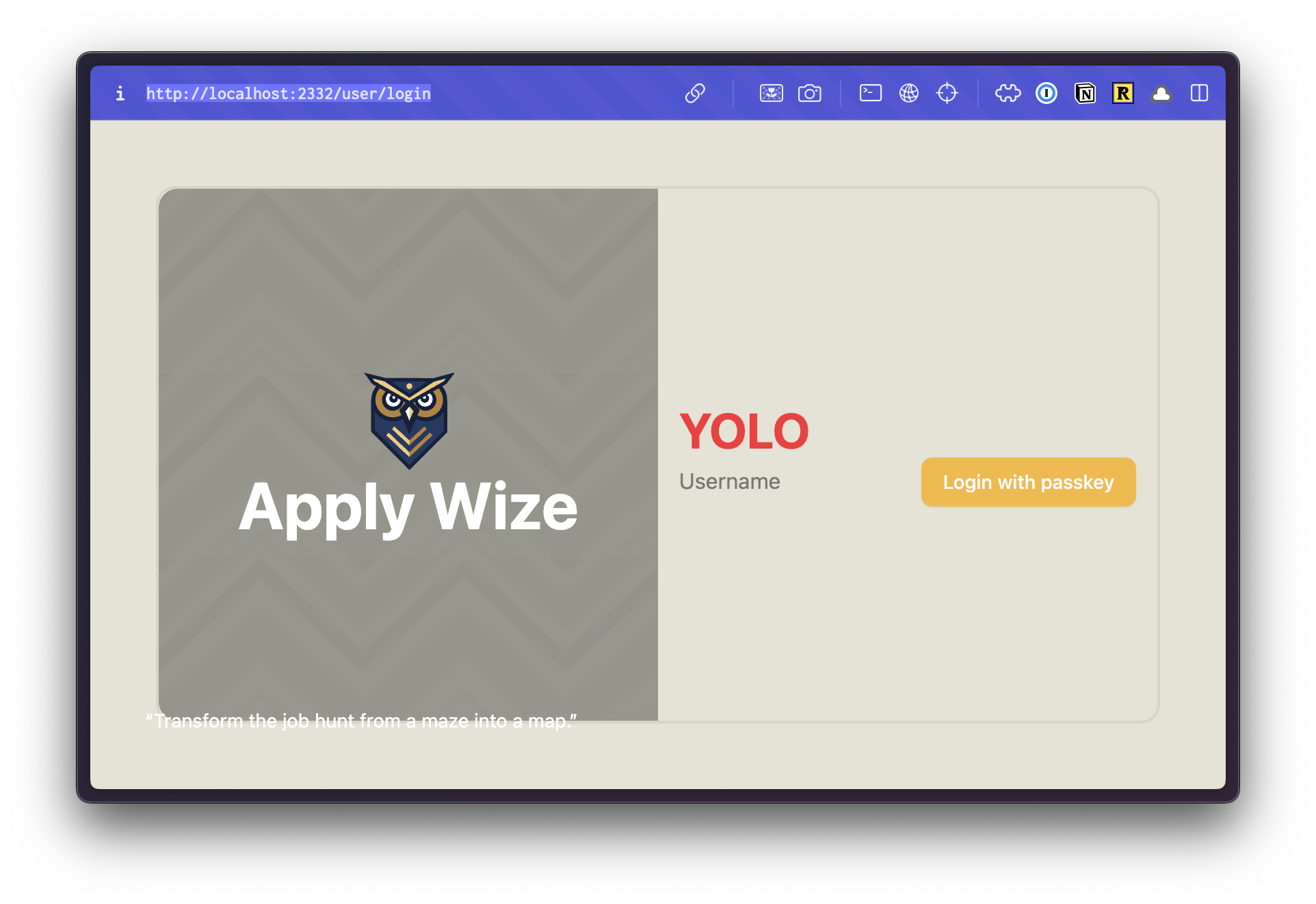Image resolution: width=1316 pixels, height=904 pixels.
Task: Click the yellow R extension icon
Action: pos(1123,93)
